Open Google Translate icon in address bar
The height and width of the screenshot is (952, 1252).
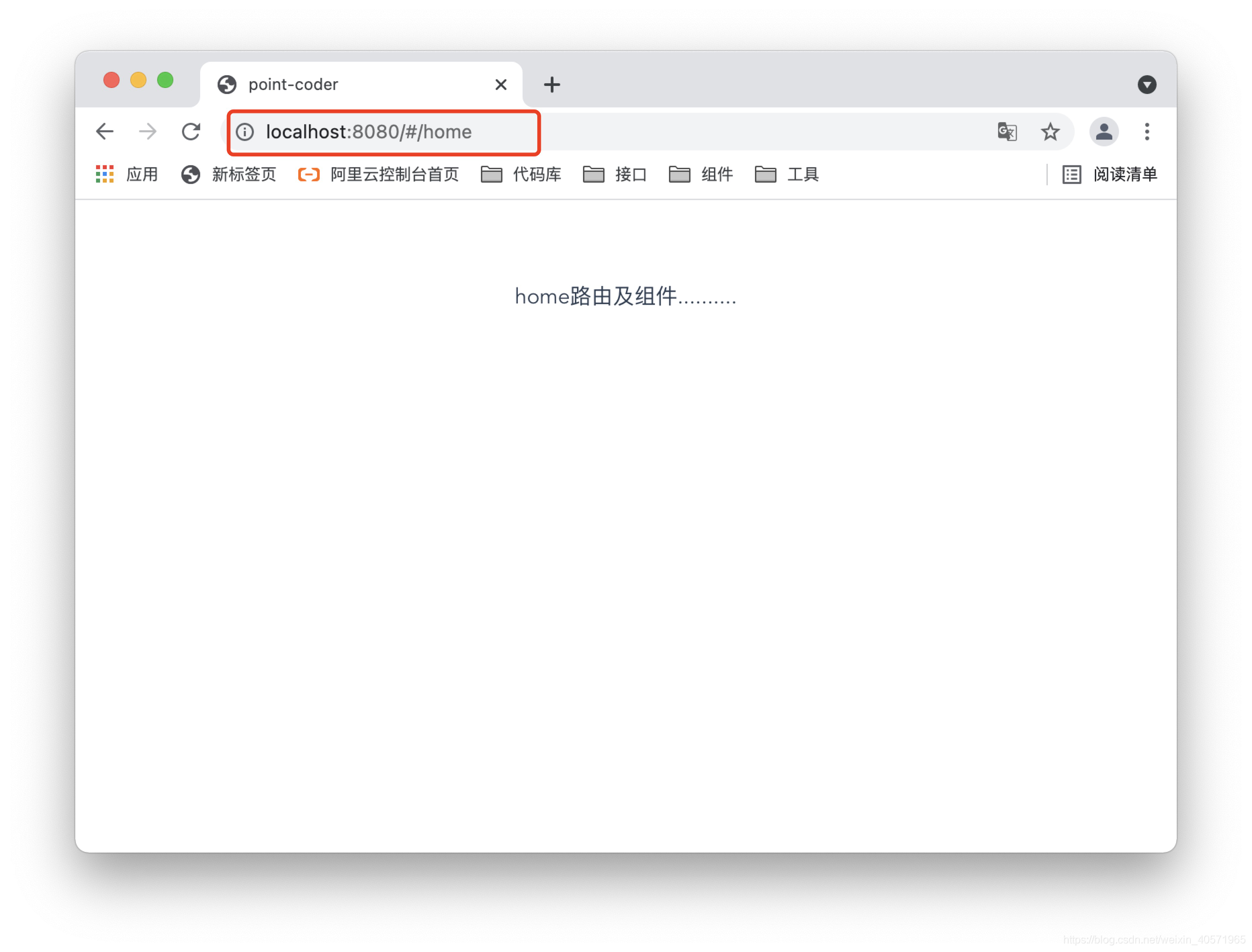click(x=1007, y=132)
